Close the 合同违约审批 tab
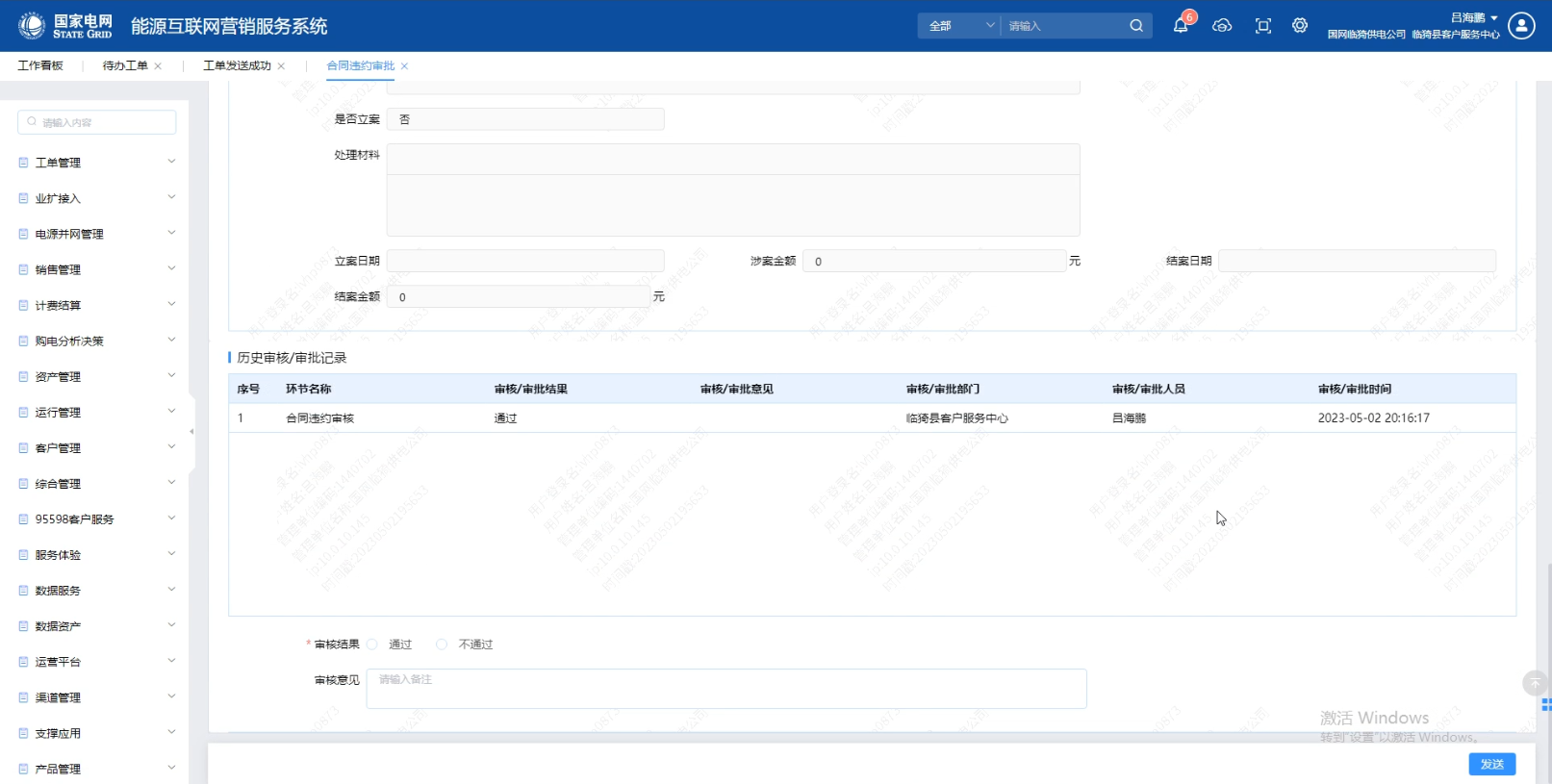This screenshot has width=1552, height=784. pyautogui.click(x=405, y=66)
